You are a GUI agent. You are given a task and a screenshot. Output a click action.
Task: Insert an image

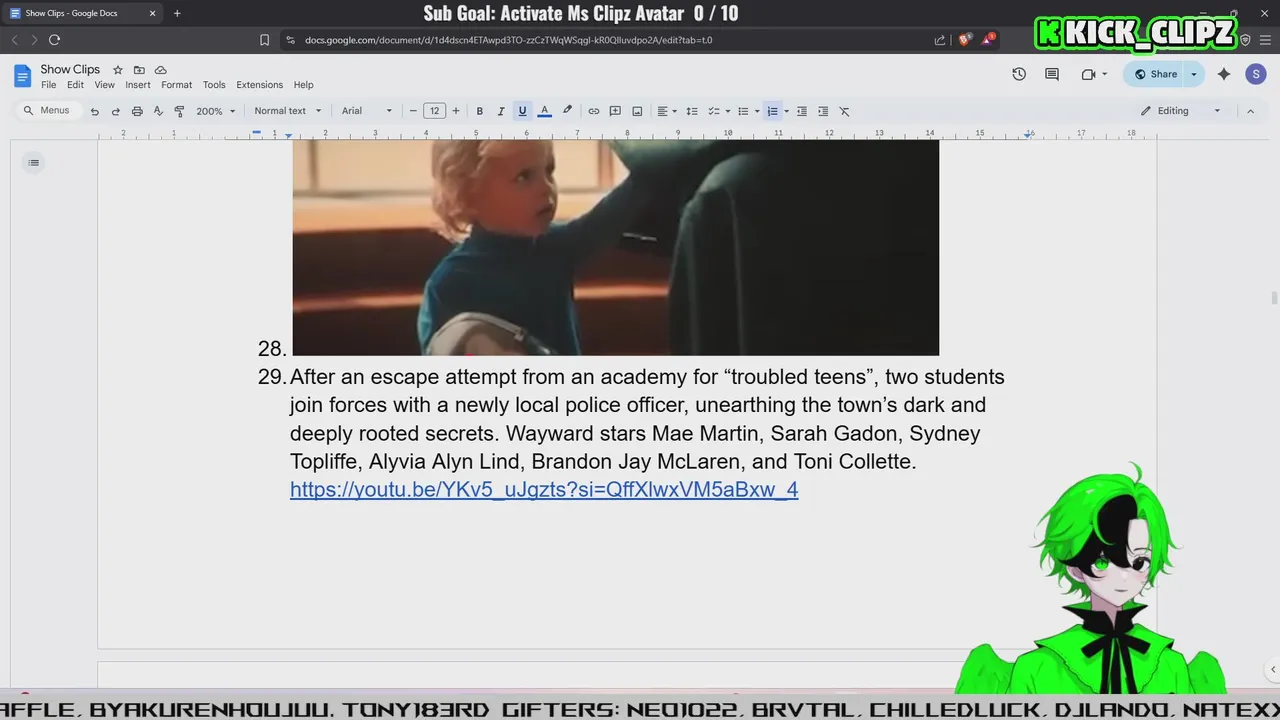637,111
